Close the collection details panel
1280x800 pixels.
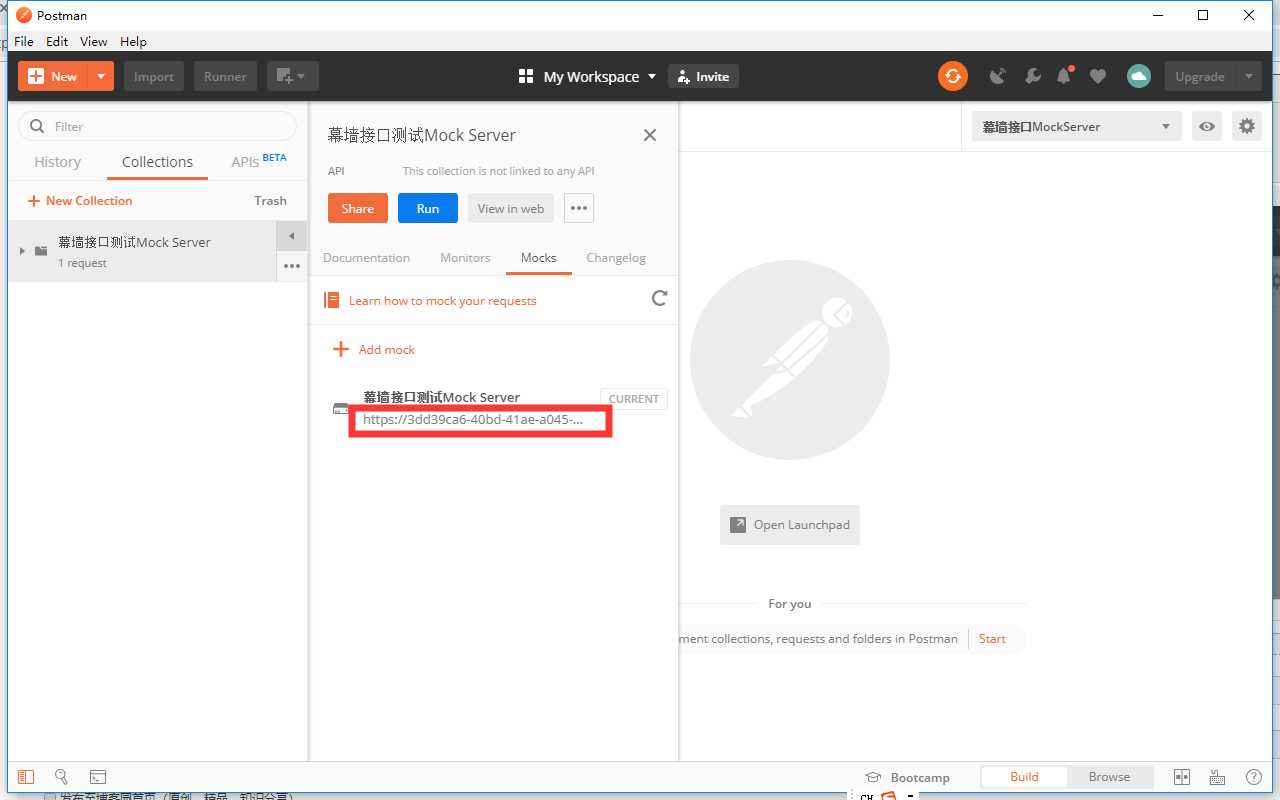click(650, 135)
